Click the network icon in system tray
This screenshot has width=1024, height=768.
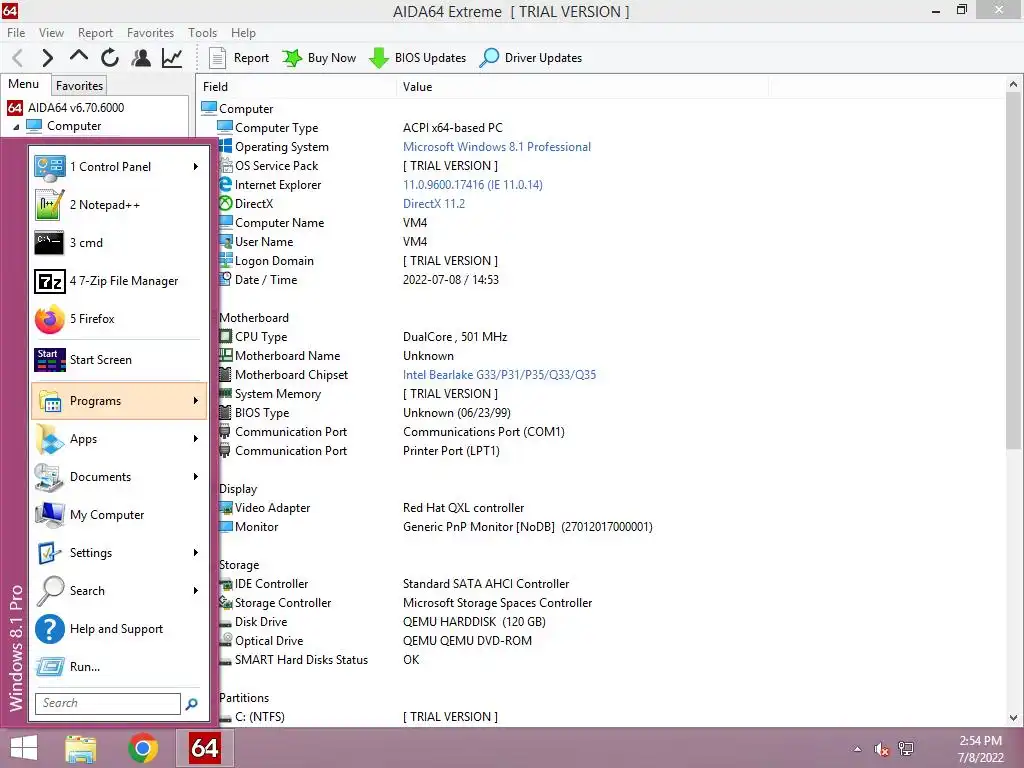906,749
